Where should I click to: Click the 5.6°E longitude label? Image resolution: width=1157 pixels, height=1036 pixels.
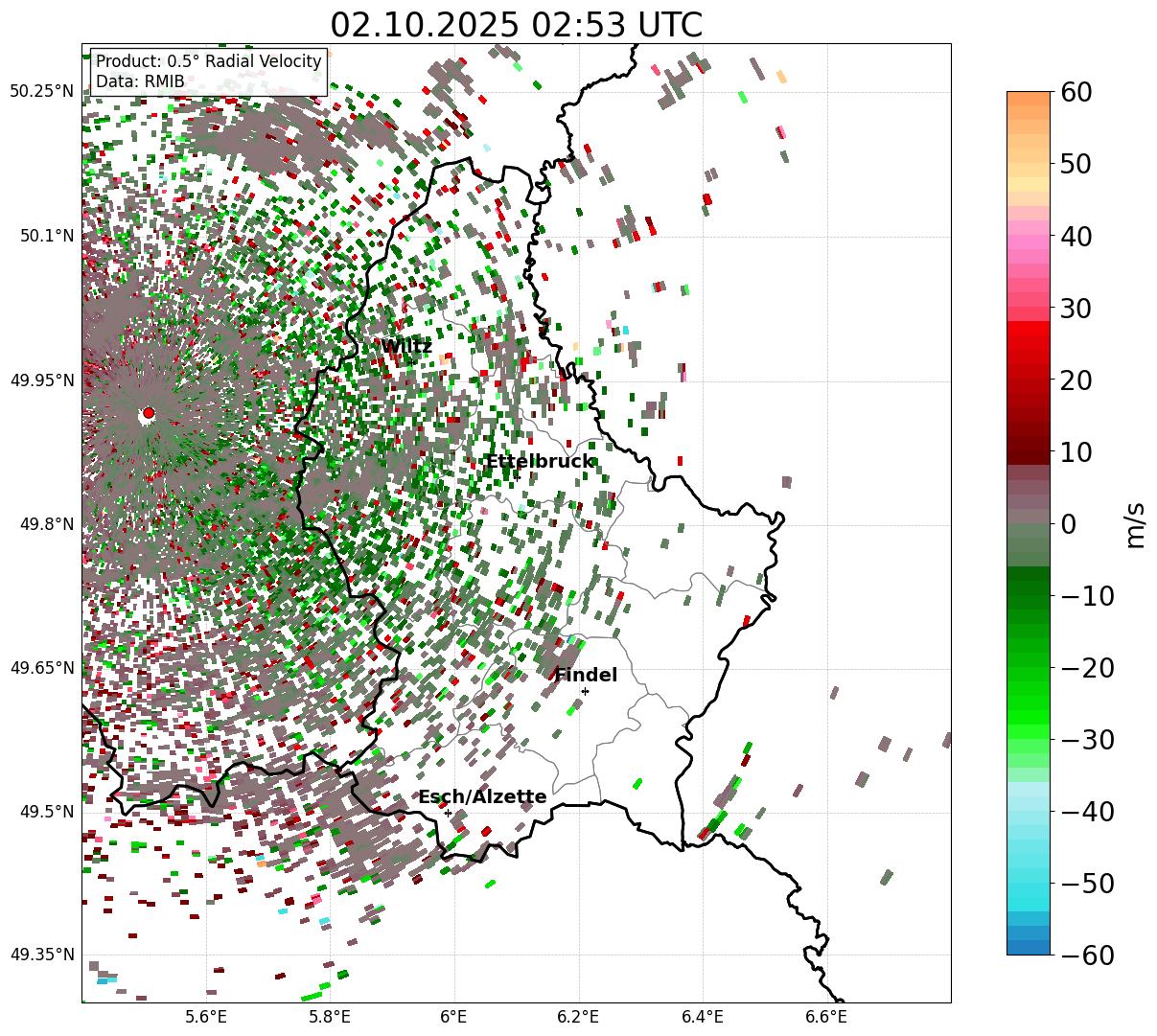tap(206, 1017)
